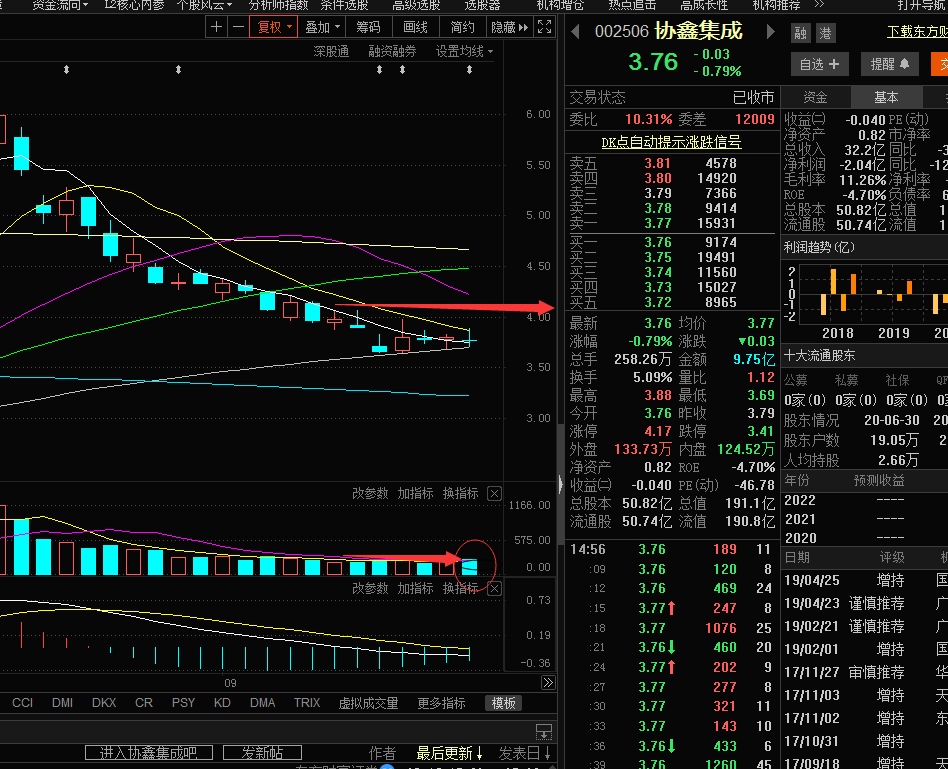Click 卖五 3.81 order row
Viewport: 948px width, 769px height.
point(671,163)
